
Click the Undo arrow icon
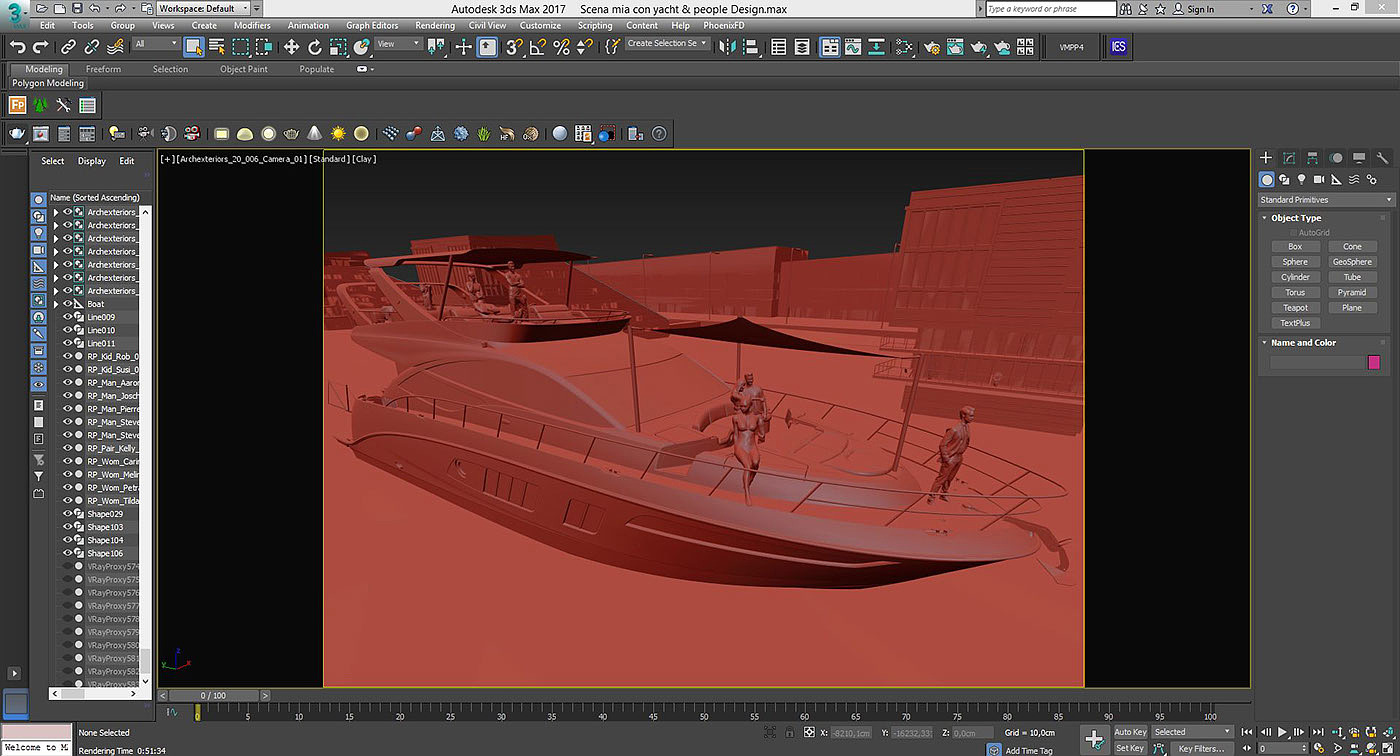pos(17,47)
